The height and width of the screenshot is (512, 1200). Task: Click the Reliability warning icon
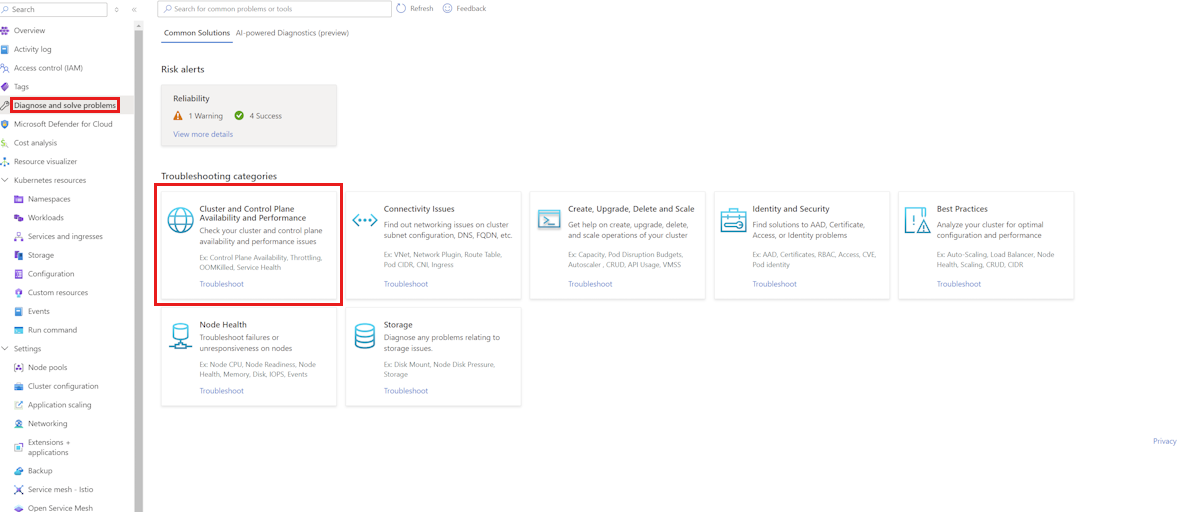178,116
